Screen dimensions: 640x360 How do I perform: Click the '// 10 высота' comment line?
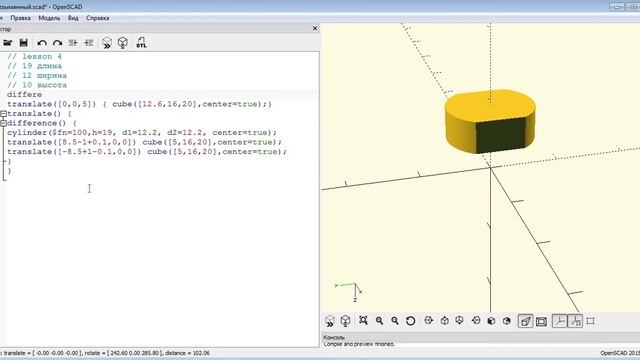click(37, 85)
